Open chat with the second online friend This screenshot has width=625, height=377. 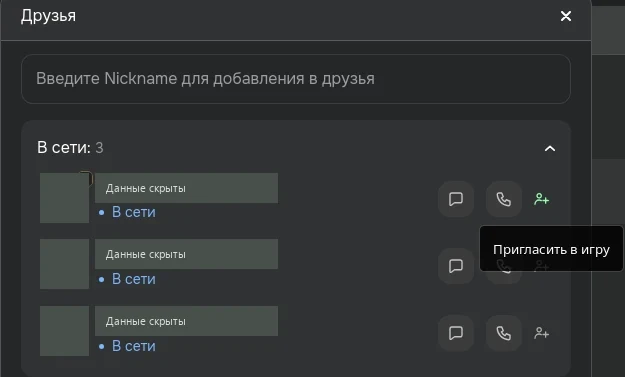click(456, 266)
